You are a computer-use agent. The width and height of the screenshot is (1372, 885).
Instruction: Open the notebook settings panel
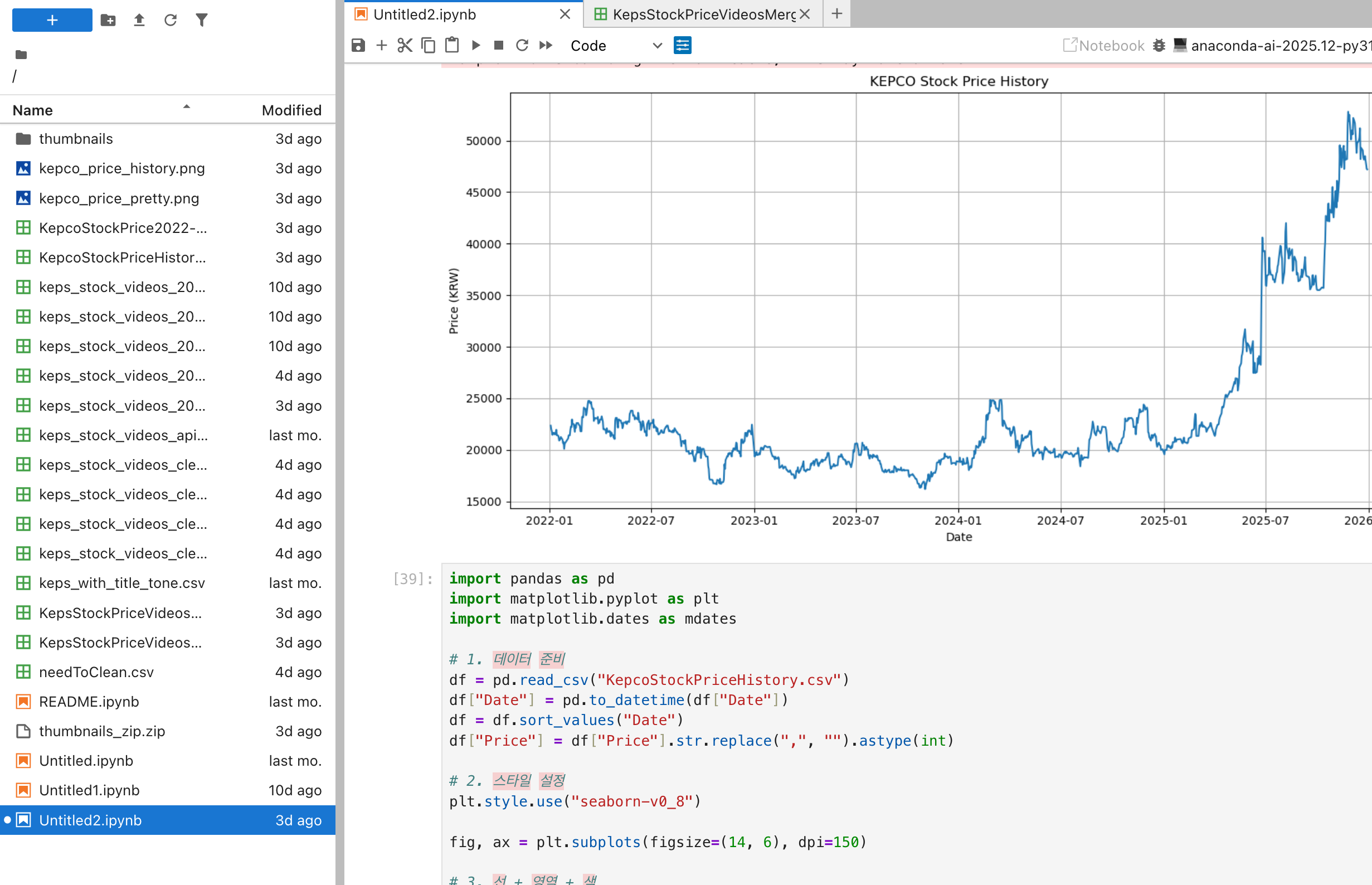tap(683, 45)
